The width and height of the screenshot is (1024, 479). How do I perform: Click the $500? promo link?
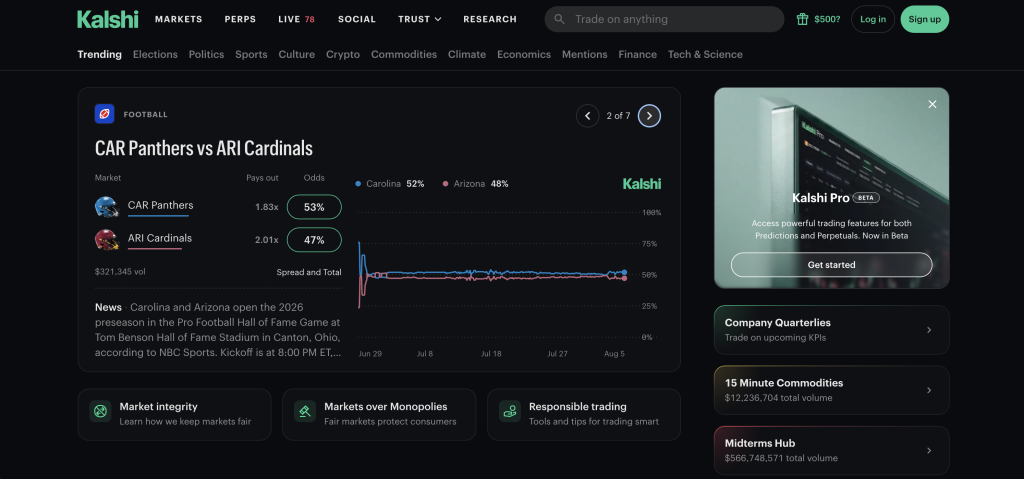pos(827,19)
